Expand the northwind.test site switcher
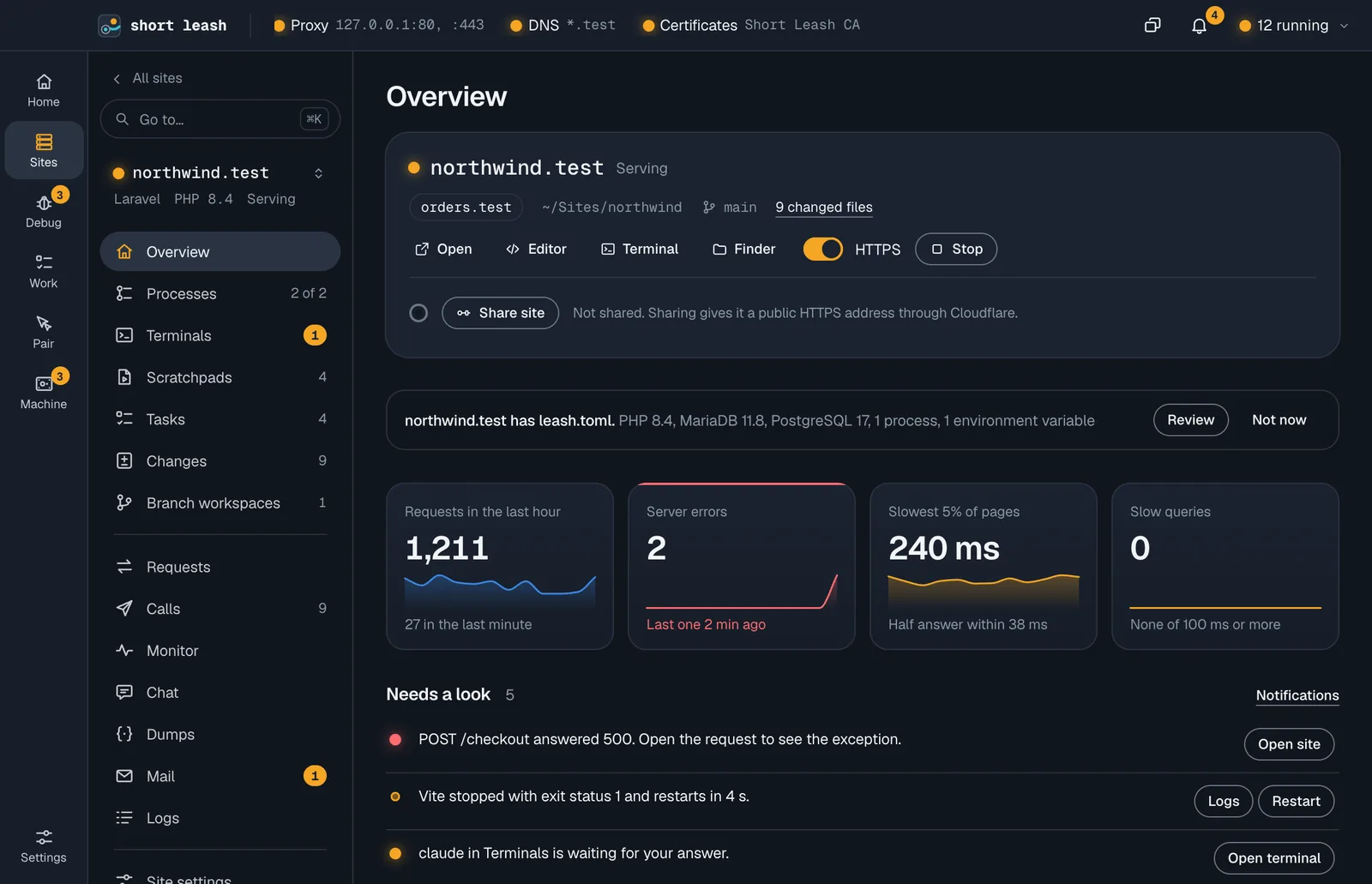The image size is (1372, 884). 318,173
